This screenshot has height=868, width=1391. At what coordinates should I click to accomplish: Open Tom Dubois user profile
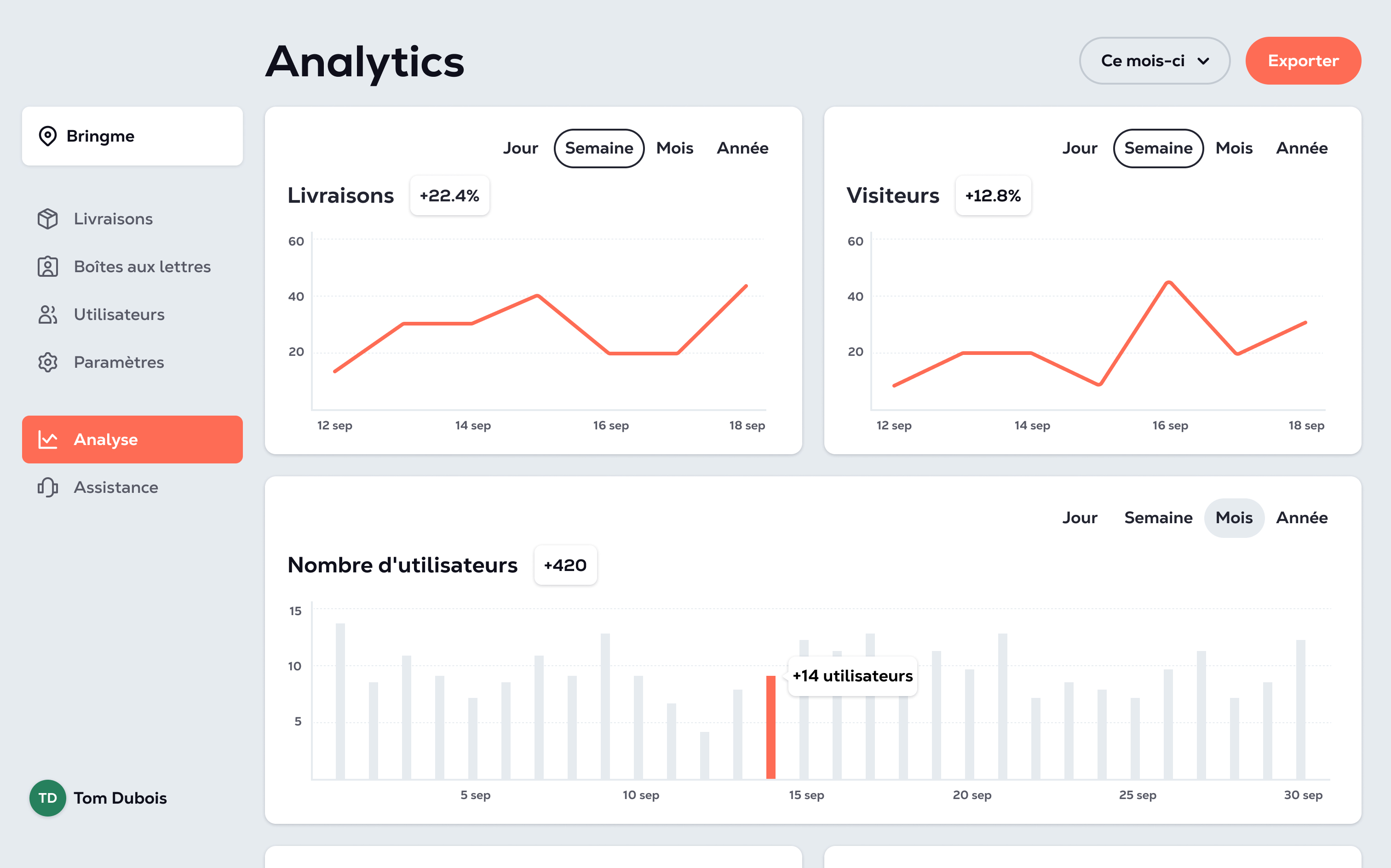tap(98, 798)
